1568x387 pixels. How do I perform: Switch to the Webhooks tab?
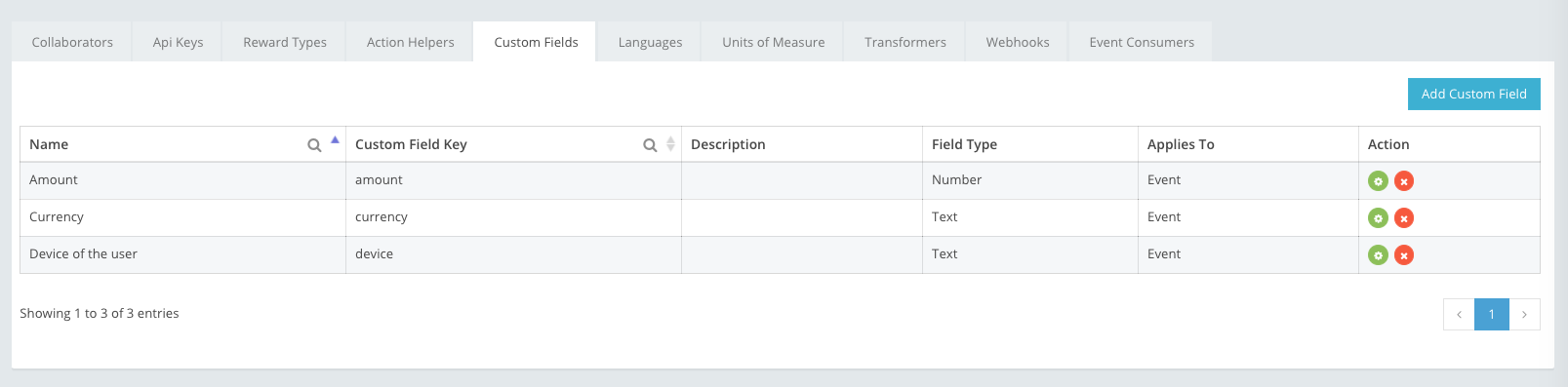(x=1018, y=42)
